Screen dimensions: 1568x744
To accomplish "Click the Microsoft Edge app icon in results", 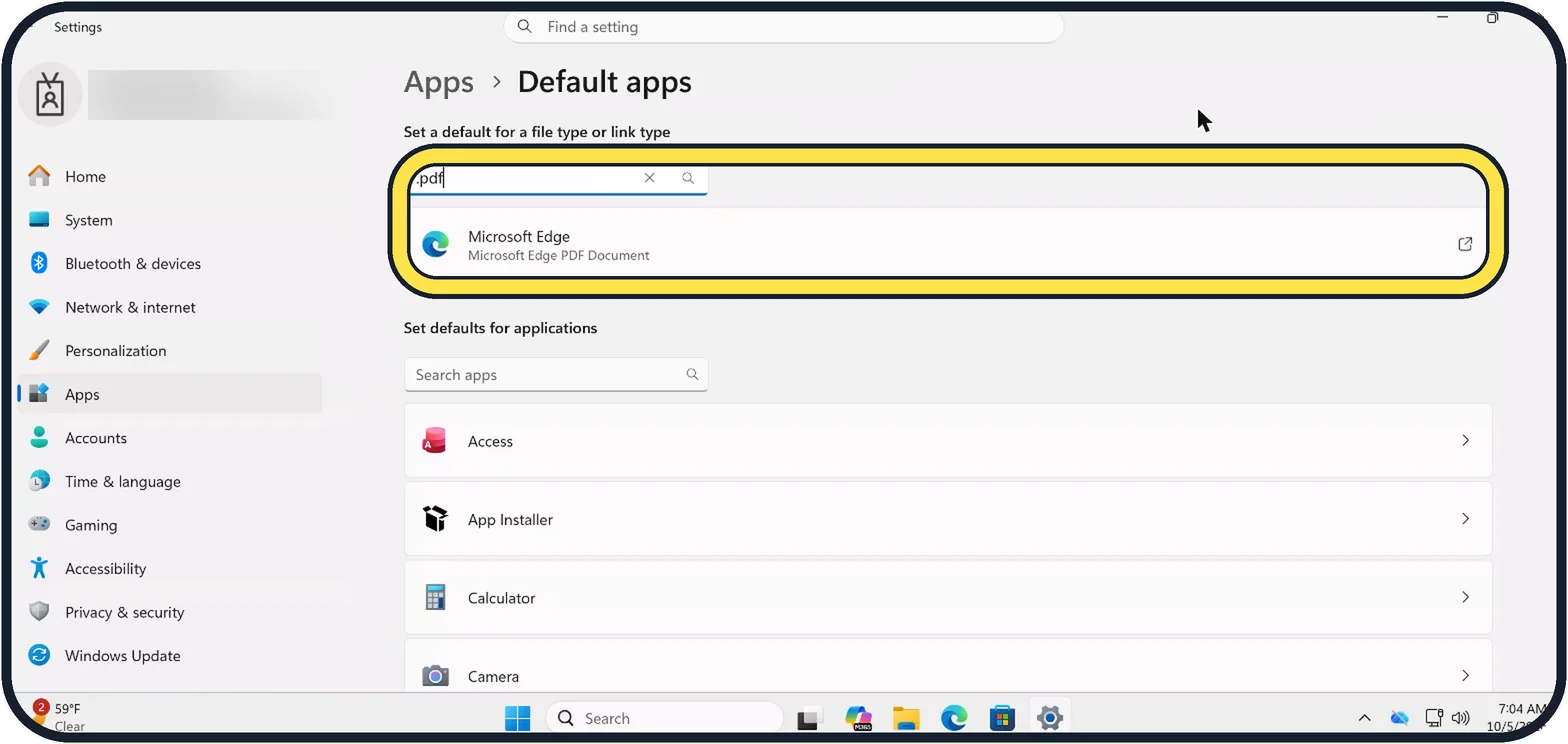I will point(435,244).
